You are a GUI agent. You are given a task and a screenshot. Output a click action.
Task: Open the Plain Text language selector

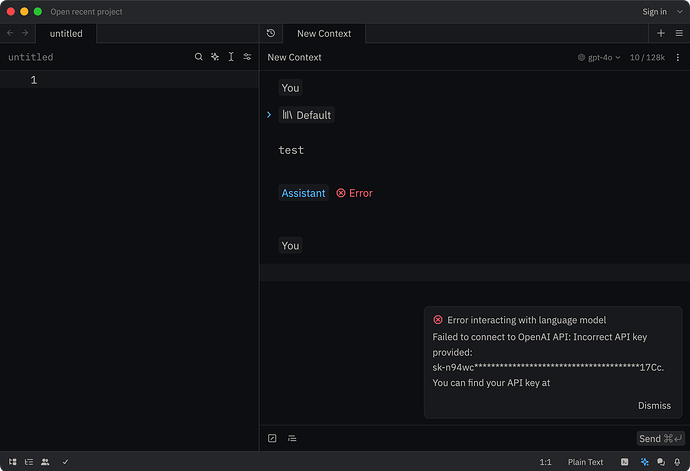tap(585, 462)
